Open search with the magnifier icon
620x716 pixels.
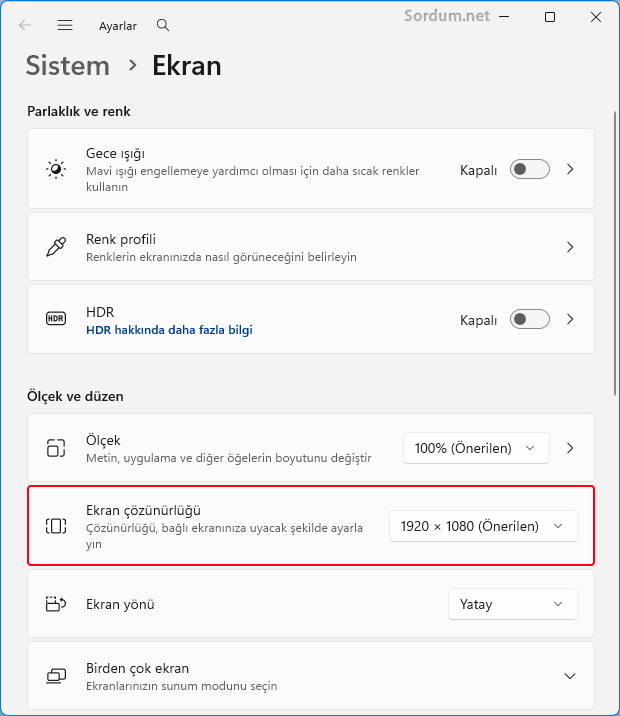163,25
